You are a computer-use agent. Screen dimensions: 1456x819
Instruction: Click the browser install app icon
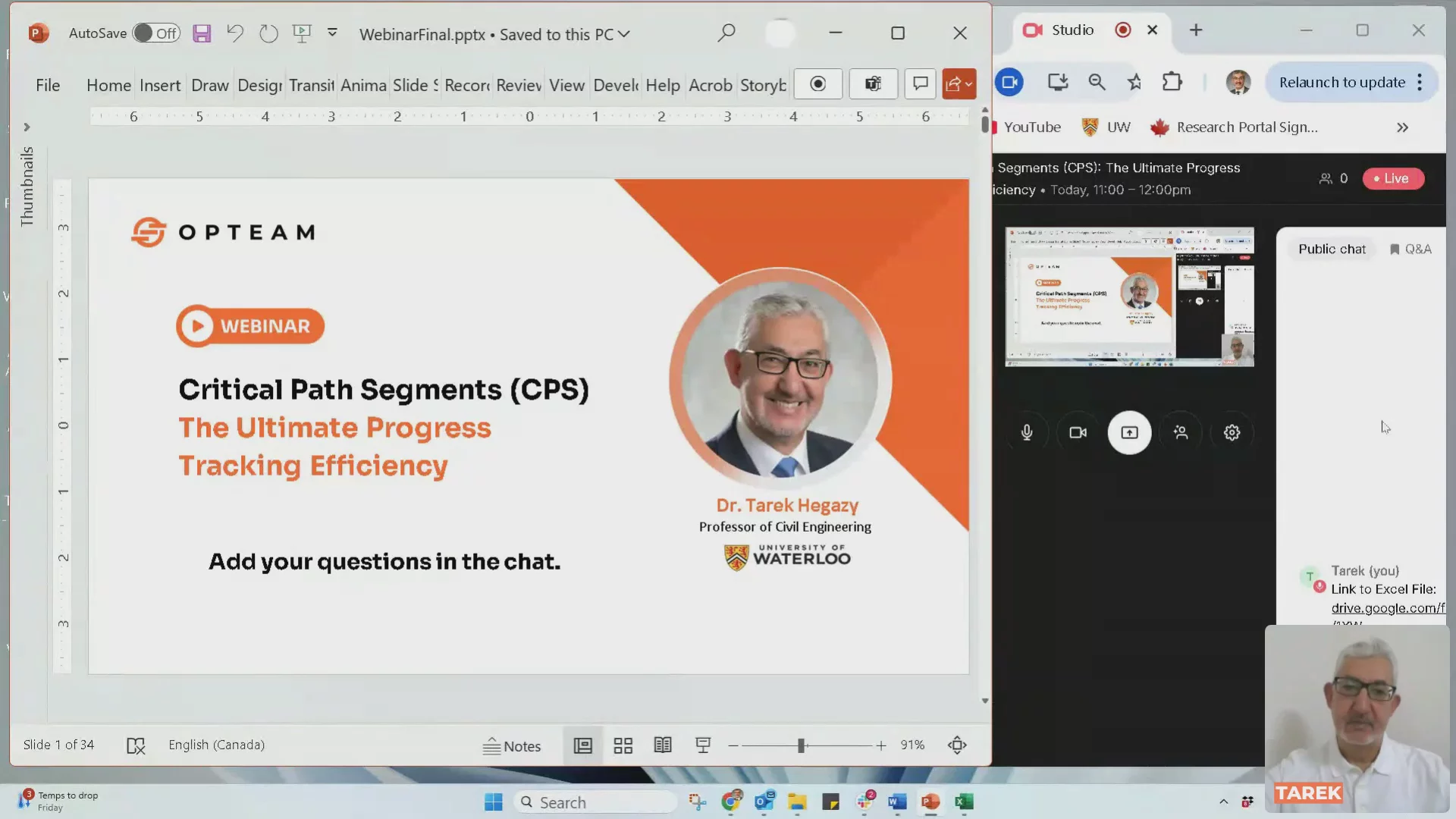(1058, 82)
